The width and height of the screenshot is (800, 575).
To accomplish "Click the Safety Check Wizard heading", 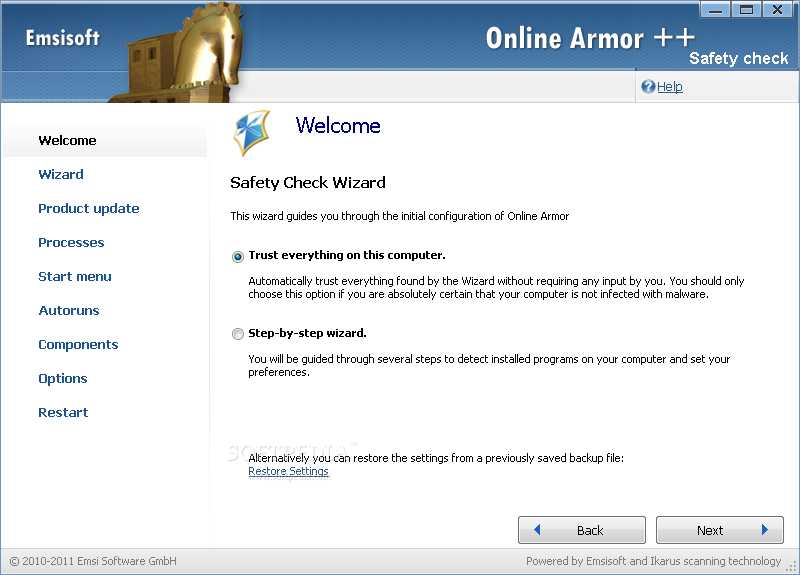I will [x=308, y=183].
